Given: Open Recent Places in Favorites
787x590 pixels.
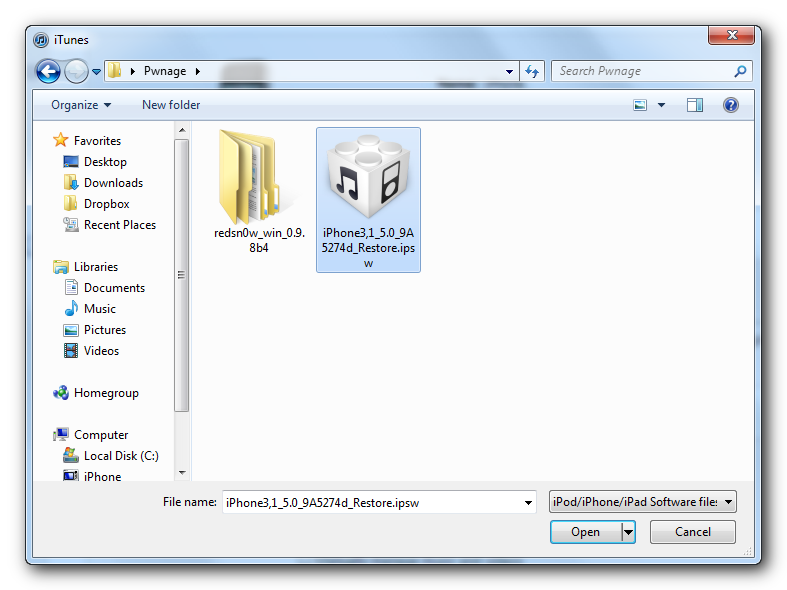Looking at the screenshot, I should point(110,225).
